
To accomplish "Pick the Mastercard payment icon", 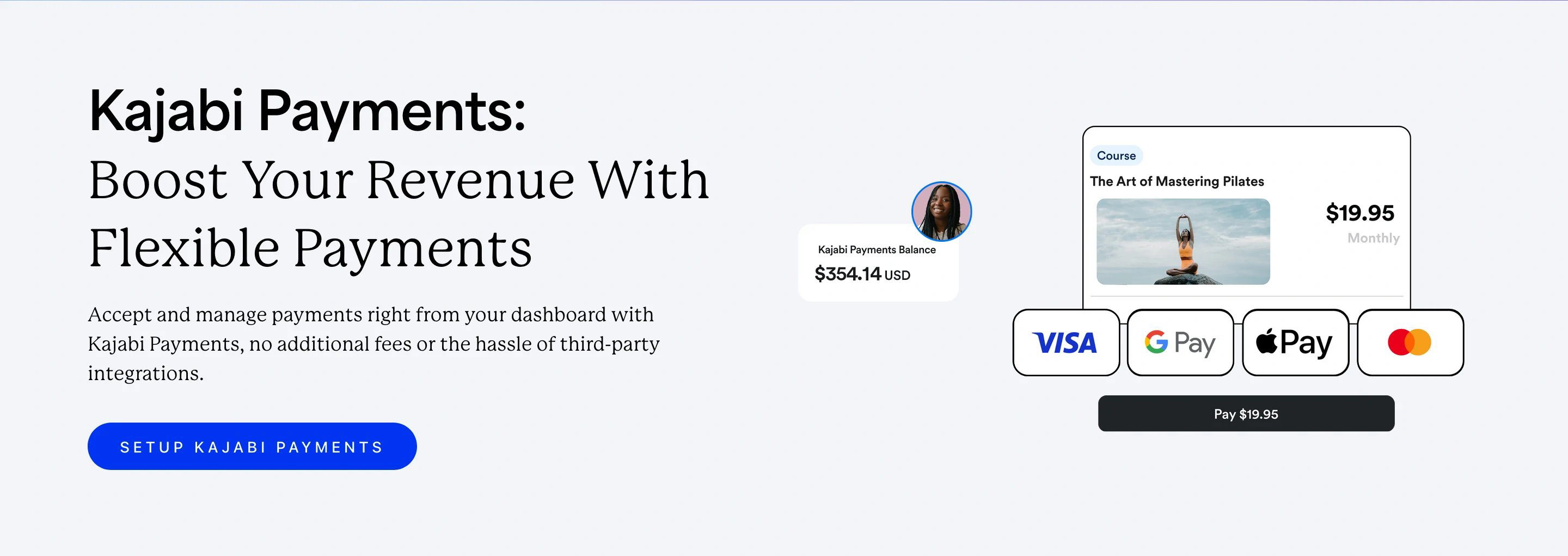I will tap(1410, 343).
